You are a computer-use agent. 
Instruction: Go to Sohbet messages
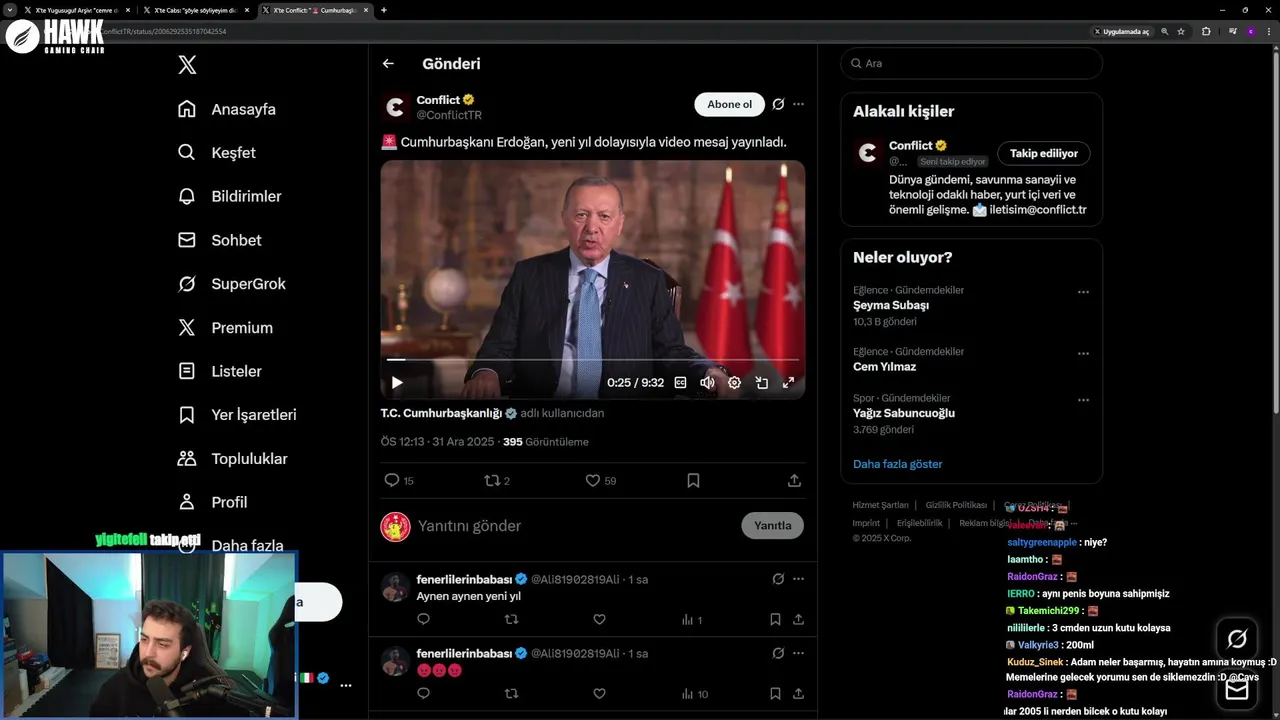[219, 240]
